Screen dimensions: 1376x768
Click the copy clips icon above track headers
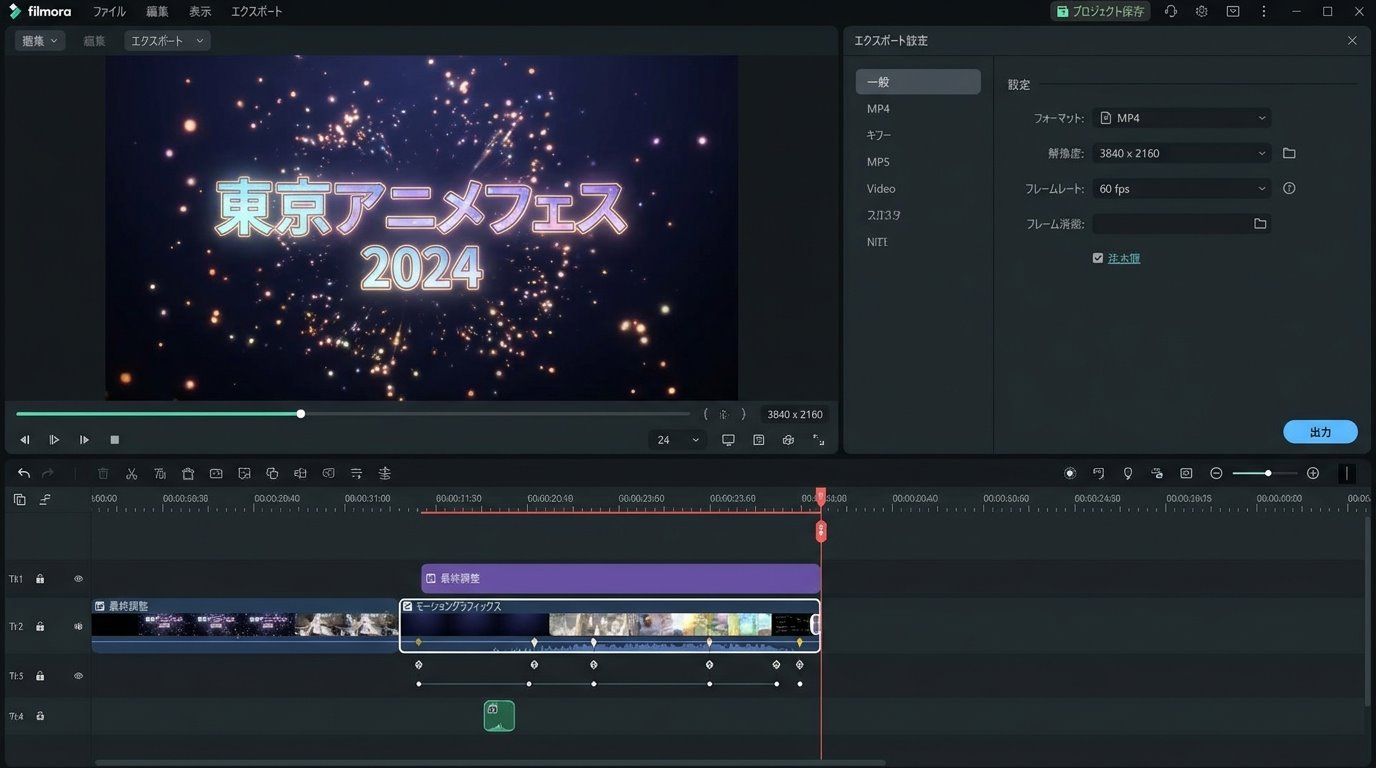pyautogui.click(x=19, y=499)
